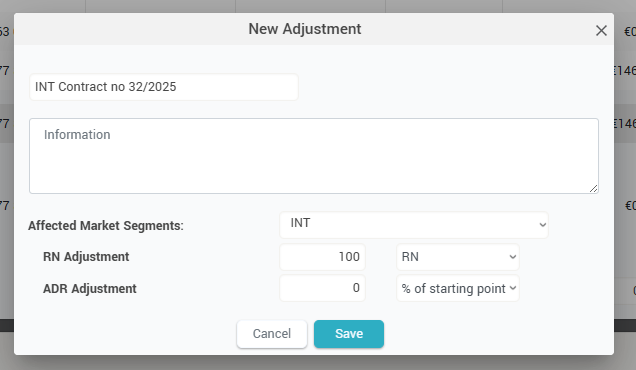Click the adjustment name field 'INT Contract no 32/2025'
The width and height of the screenshot is (636, 370).
point(164,87)
